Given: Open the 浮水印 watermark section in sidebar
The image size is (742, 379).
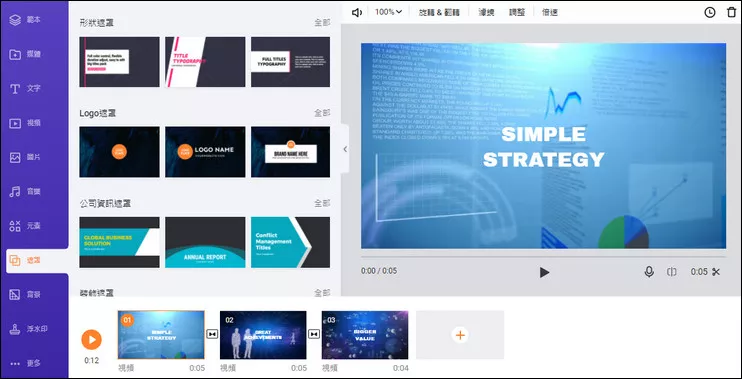Looking at the screenshot, I should (x=28, y=329).
